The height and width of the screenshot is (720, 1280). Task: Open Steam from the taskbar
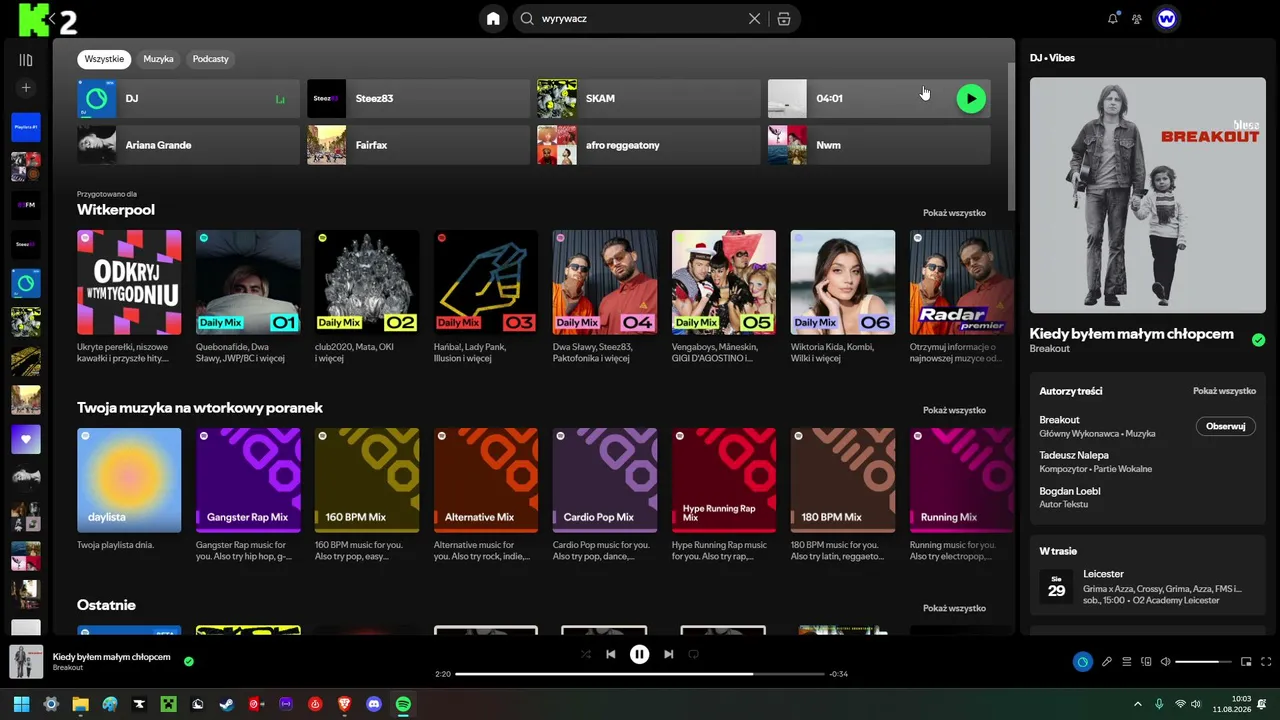(227, 704)
